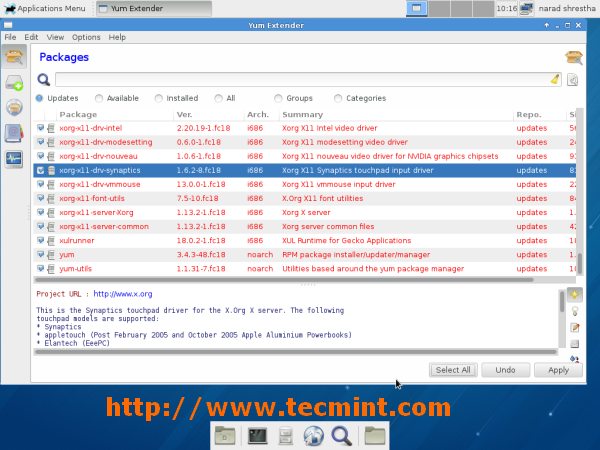Clear search field with broom icon
600x450 pixels.
(555, 80)
